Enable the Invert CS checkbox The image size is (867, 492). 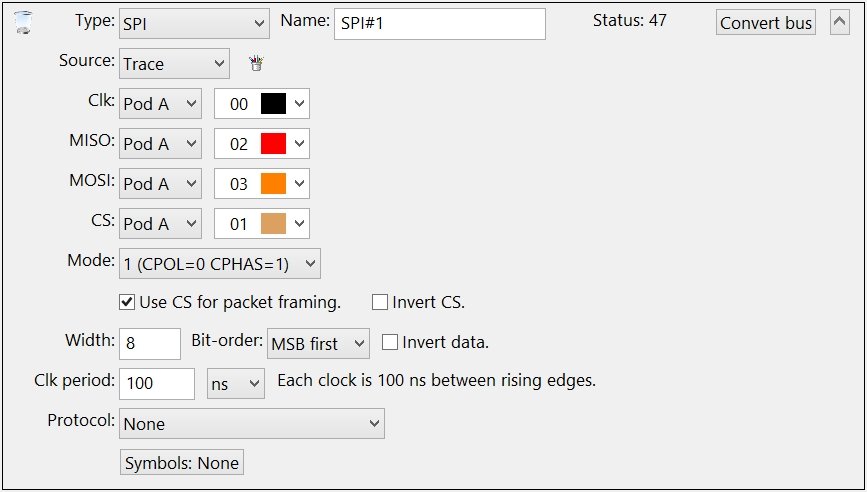click(x=380, y=301)
